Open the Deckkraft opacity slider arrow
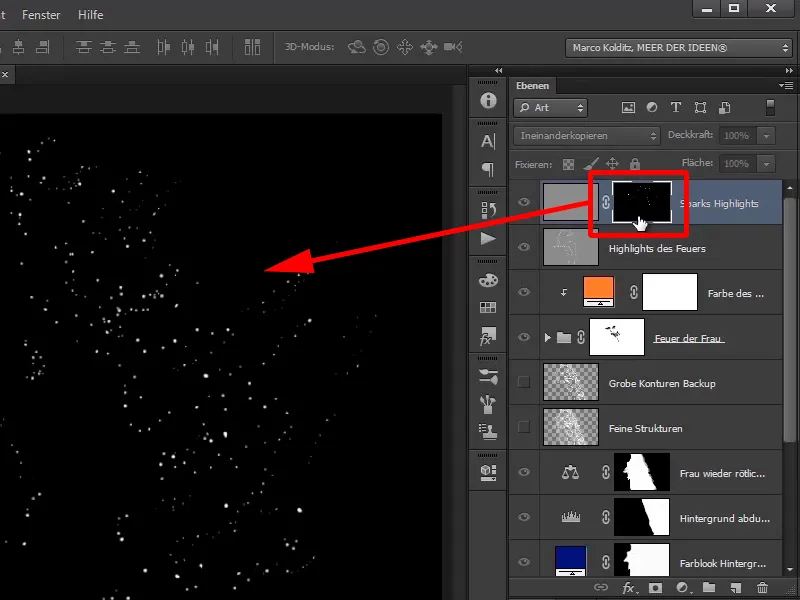This screenshot has height=600, width=800. pyautogui.click(x=766, y=136)
